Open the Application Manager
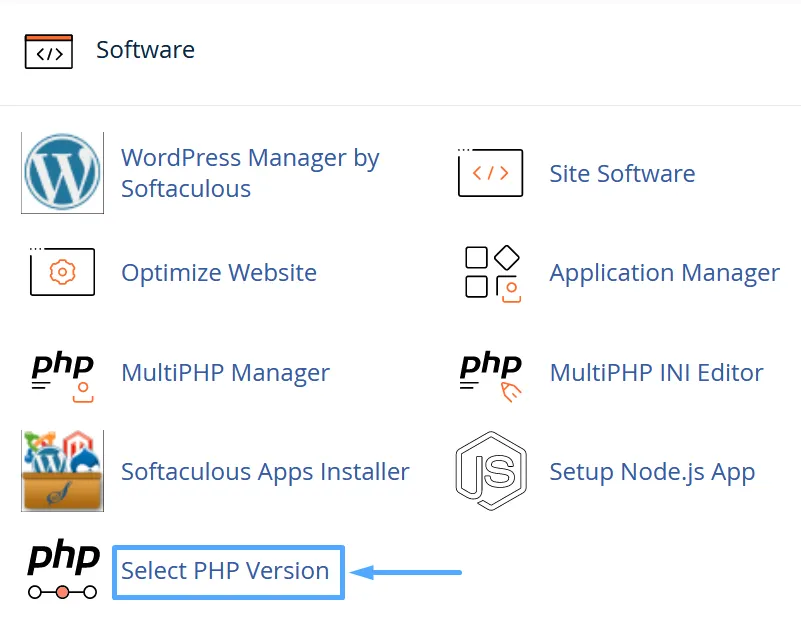The width and height of the screenshot is (801, 626). click(664, 272)
